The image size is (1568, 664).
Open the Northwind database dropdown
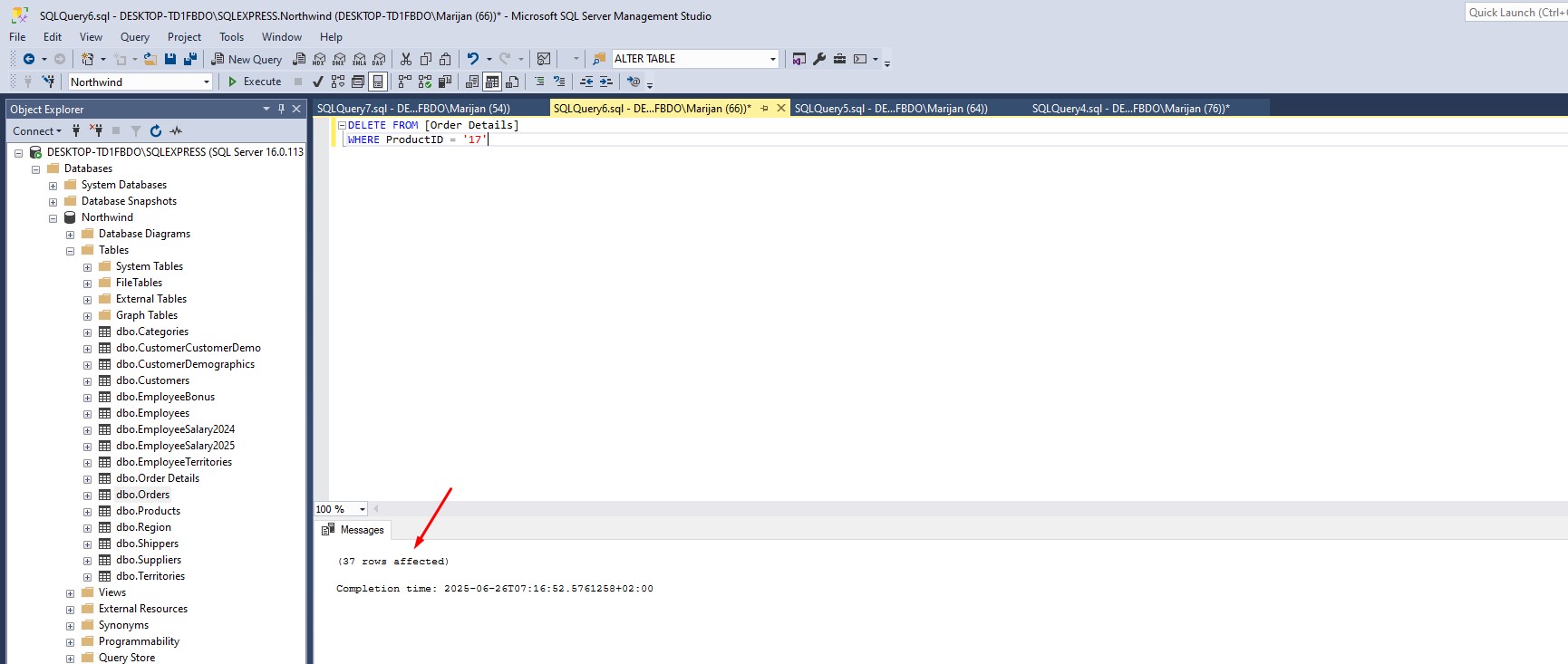[x=207, y=82]
